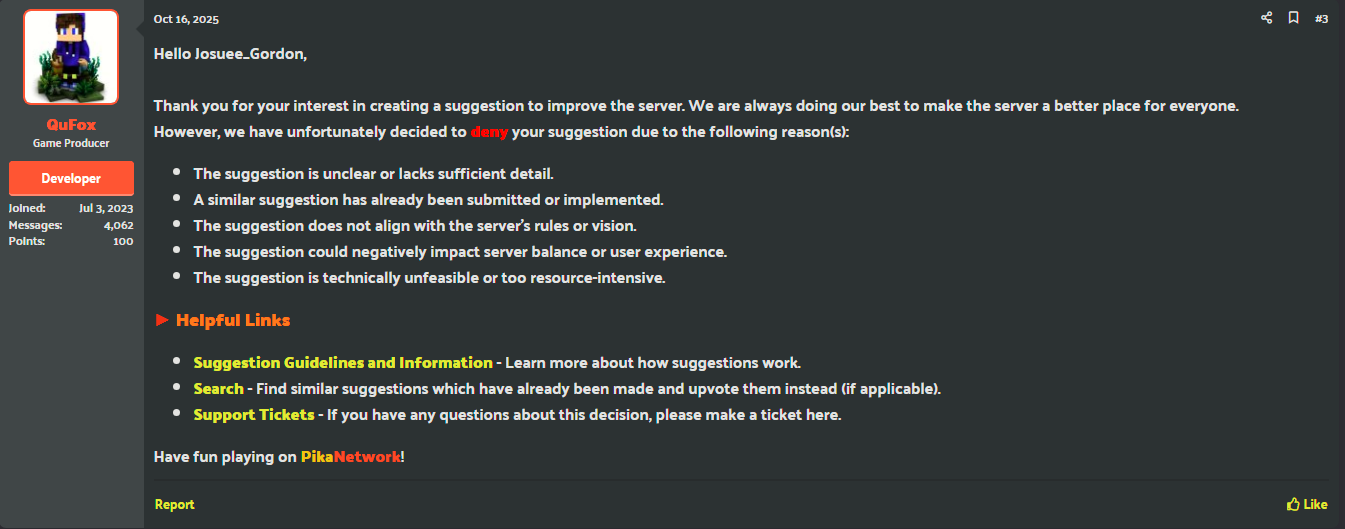This screenshot has height=529, width=1345.
Task: Click the Jul 3, 2023 joined date
Action: coord(106,208)
